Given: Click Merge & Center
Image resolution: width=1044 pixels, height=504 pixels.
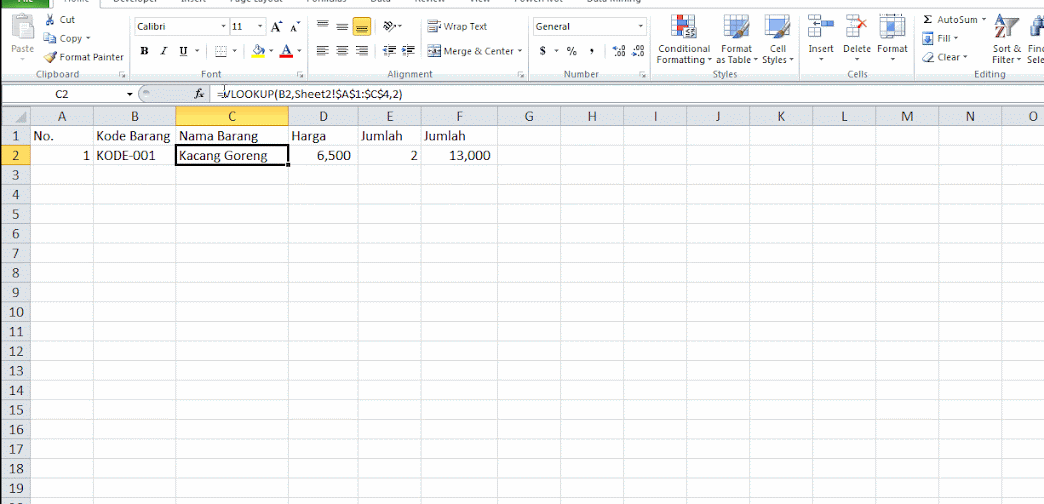Looking at the screenshot, I should (x=470, y=51).
